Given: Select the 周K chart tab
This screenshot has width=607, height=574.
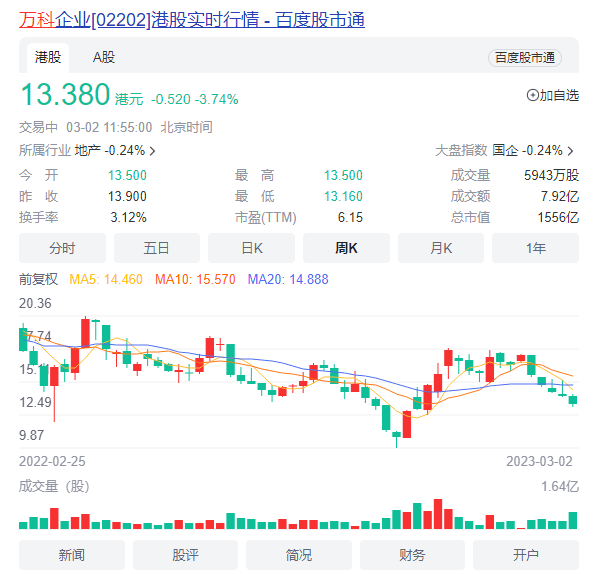Looking at the screenshot, I should pos(346,248).
